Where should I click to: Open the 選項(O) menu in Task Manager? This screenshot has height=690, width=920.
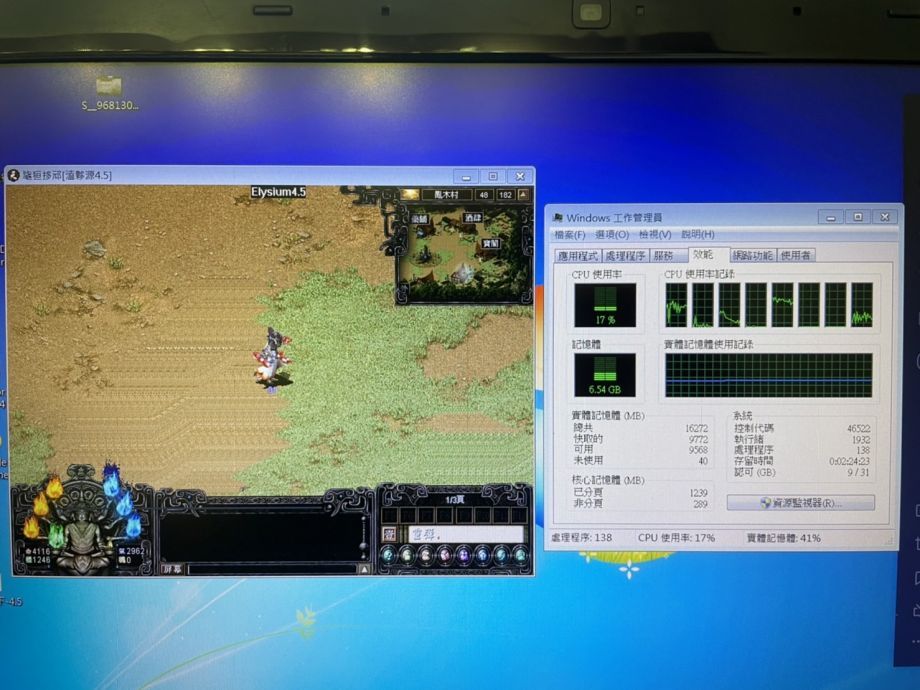(x=611, y=235)
